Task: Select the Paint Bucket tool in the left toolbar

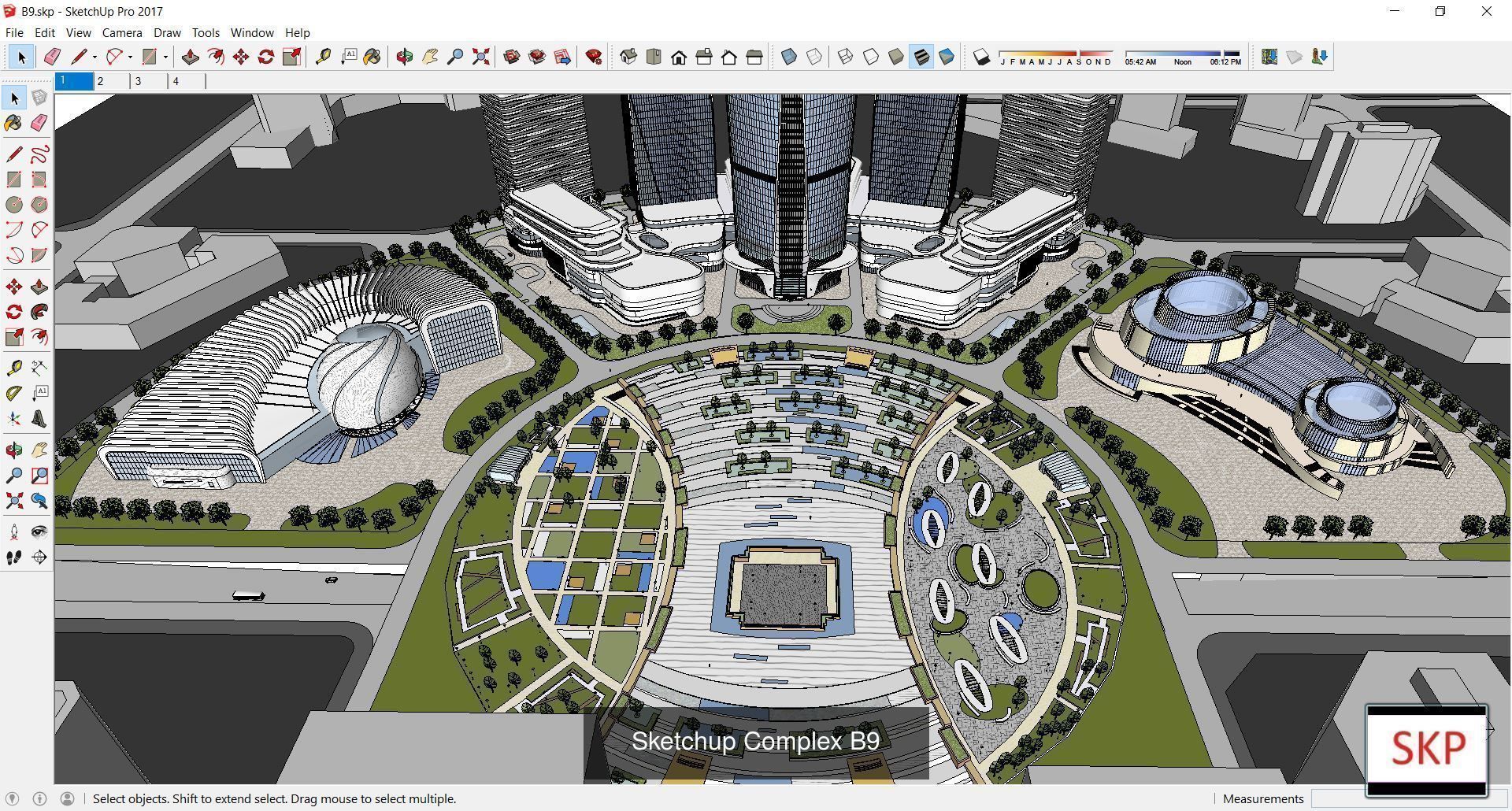Action: (14, 123)
